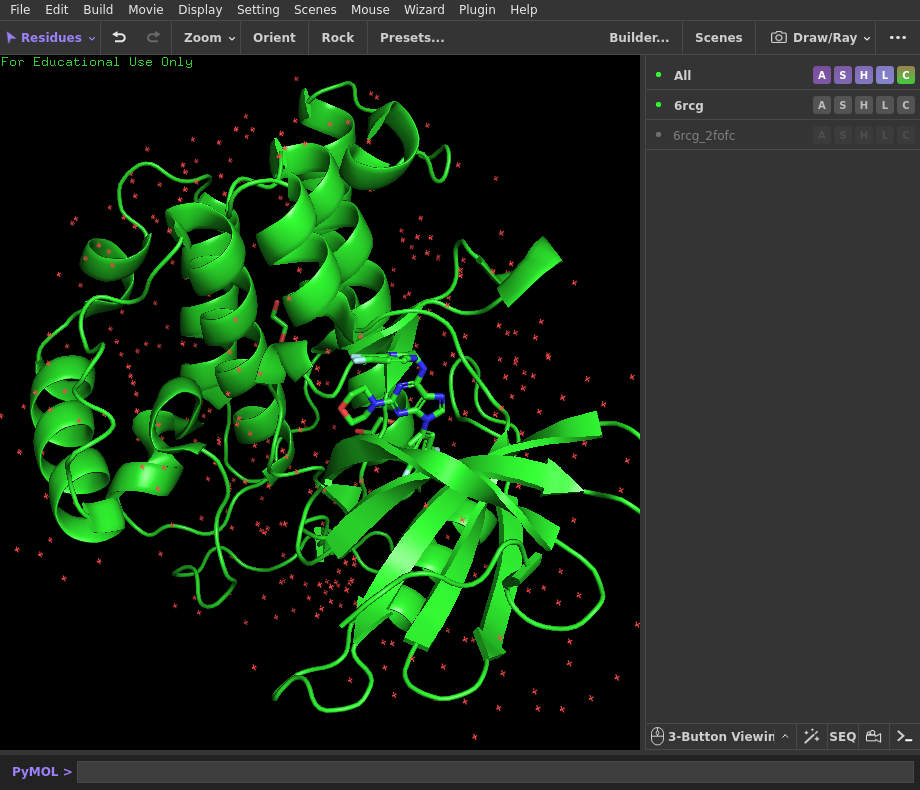The image size is (920, 790).
Task: Toggle the SEQ sequence viewer
Action: click(842, 736)
